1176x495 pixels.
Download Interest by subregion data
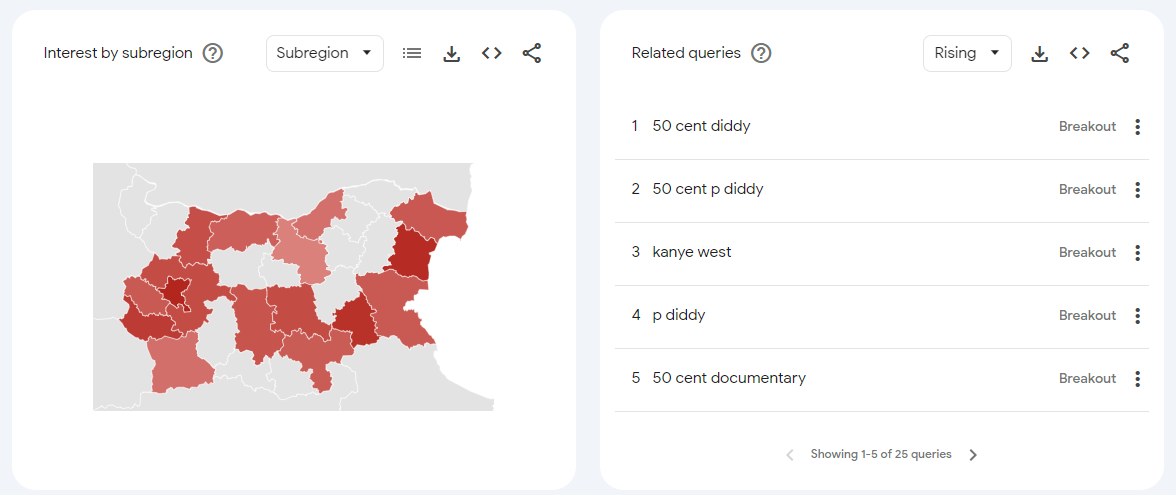tap(452, 53)
